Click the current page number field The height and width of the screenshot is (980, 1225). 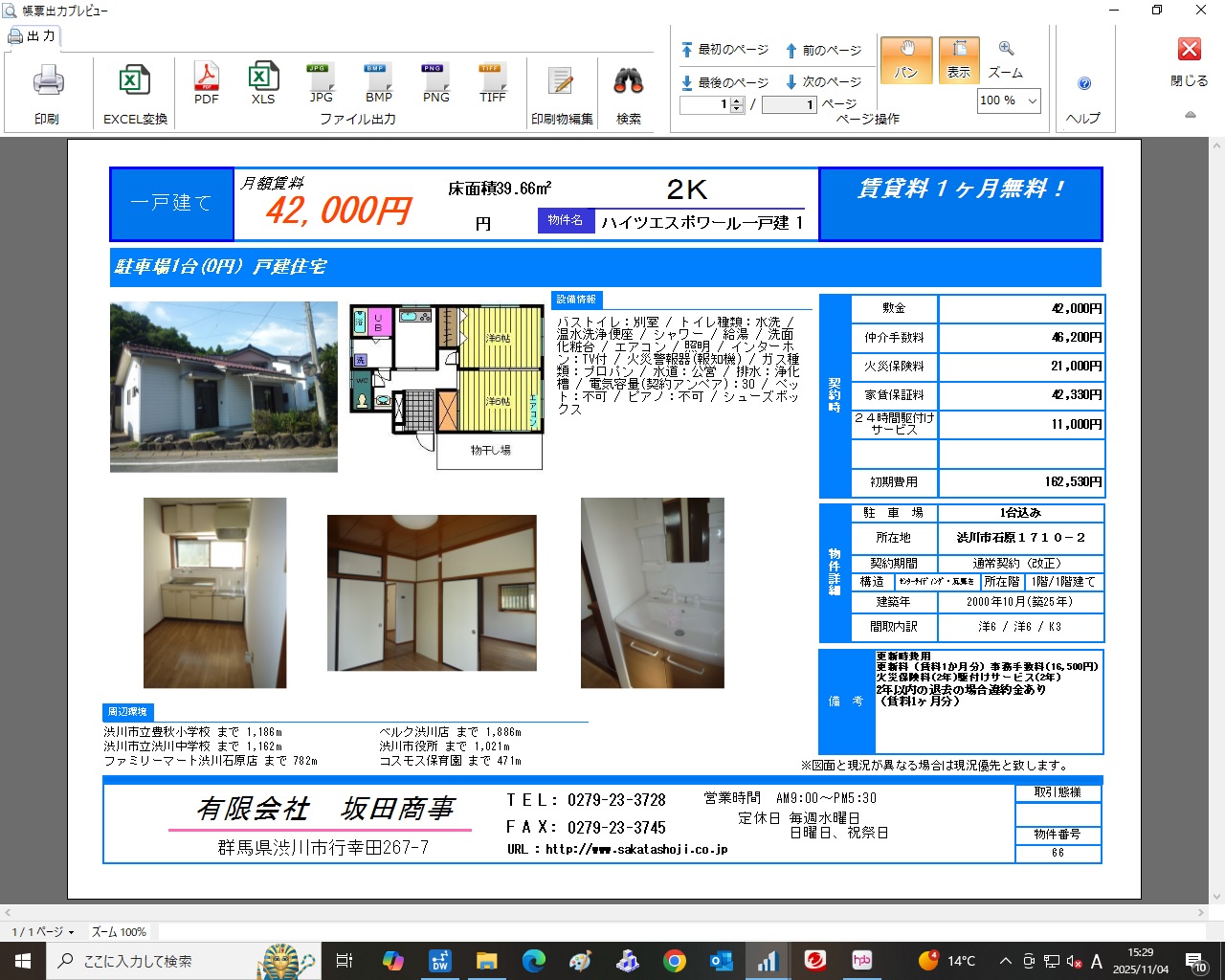pos(705,104)
